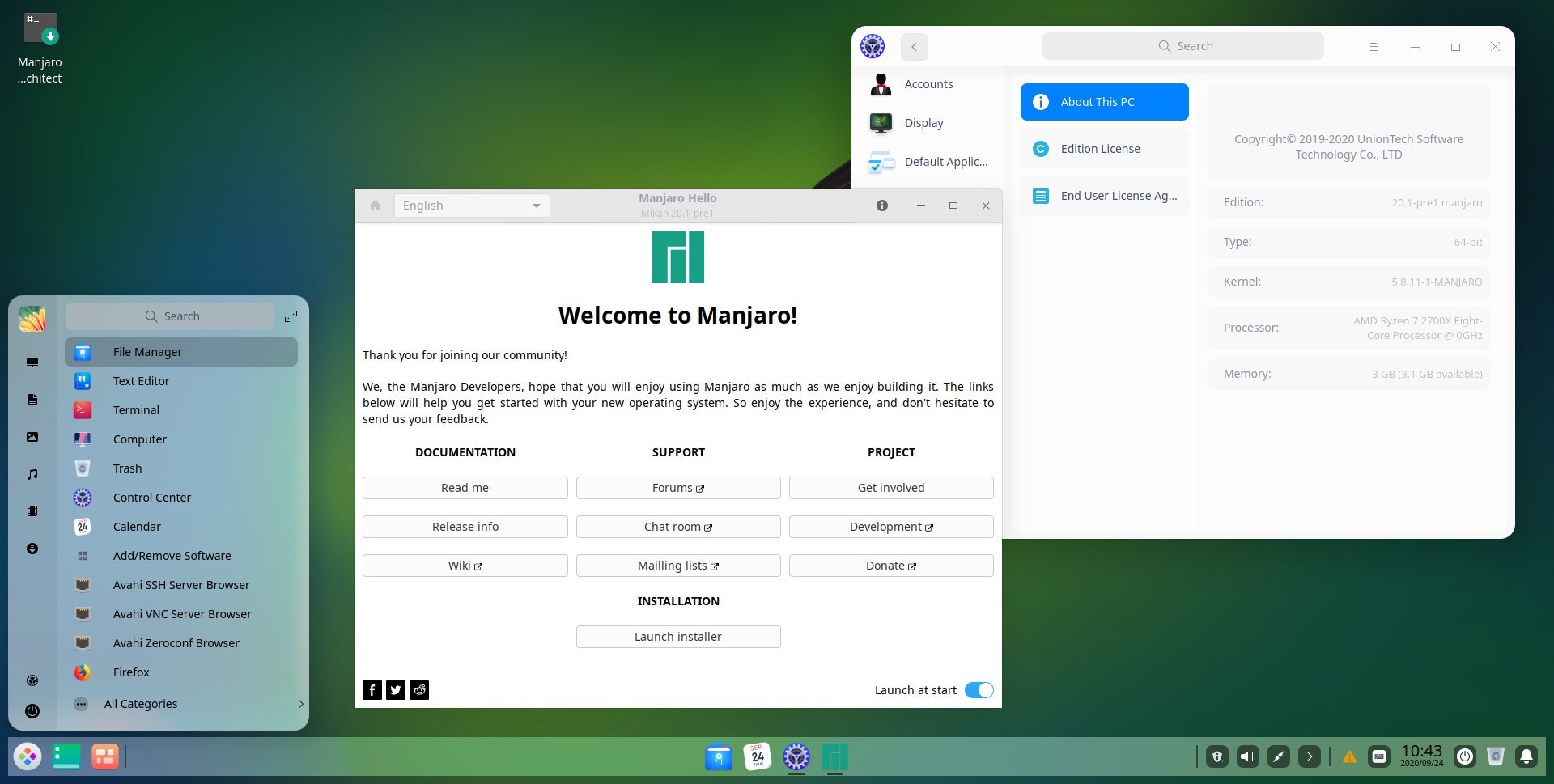This screenshot has height=784, width=1554.
Task: Click the security shield tray icon
Action: [x=1217, y=756]
